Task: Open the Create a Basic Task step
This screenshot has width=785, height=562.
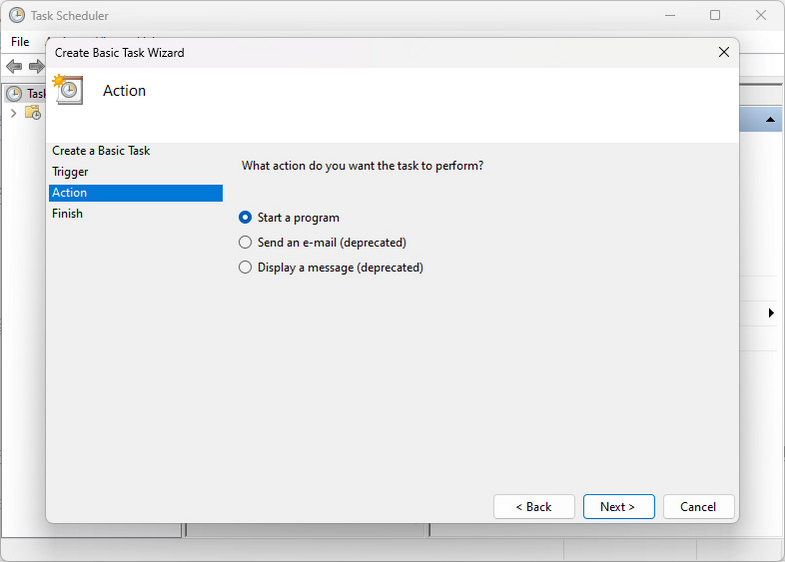Action: tap(101, 151)
